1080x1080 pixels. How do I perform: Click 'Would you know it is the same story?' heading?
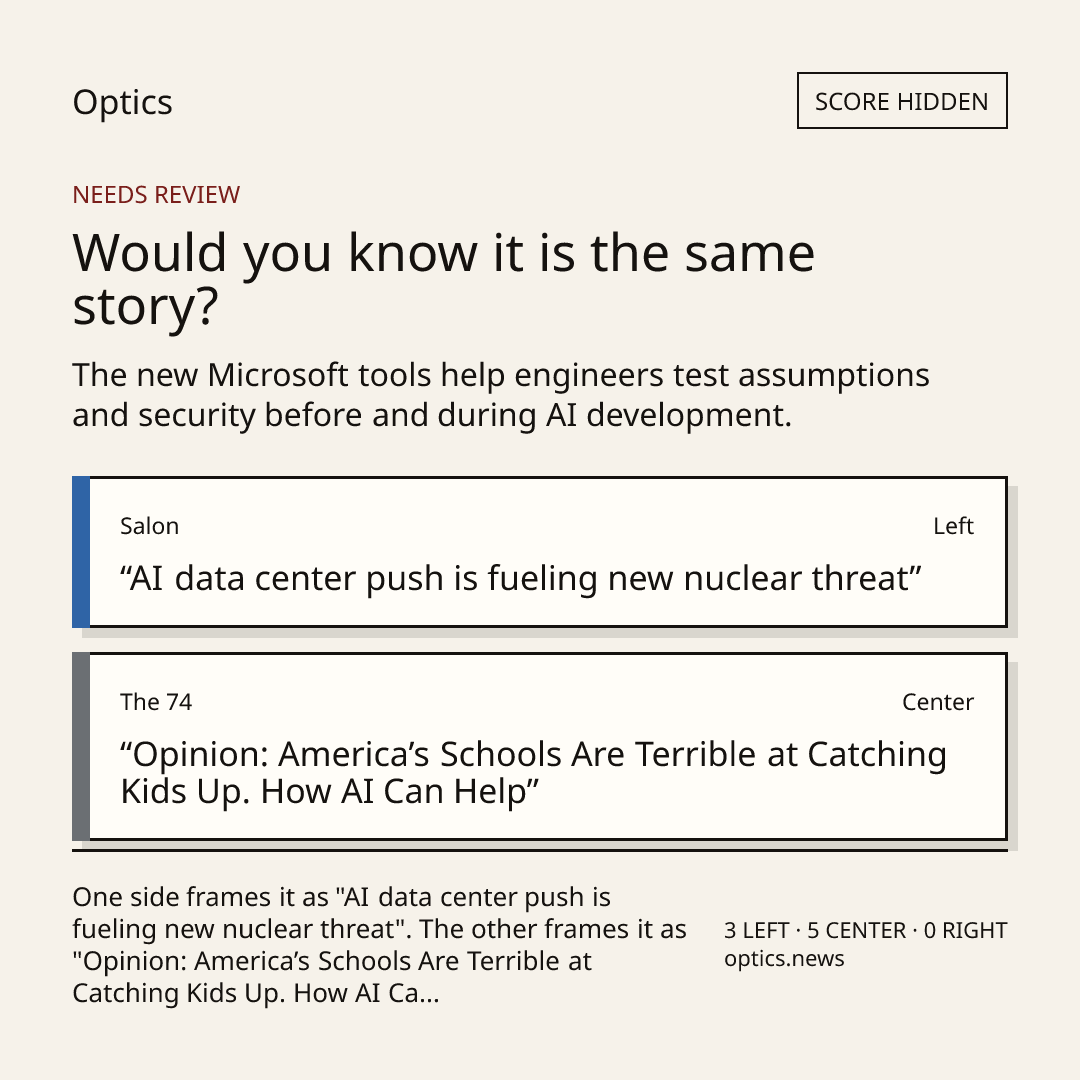(444, 279)
